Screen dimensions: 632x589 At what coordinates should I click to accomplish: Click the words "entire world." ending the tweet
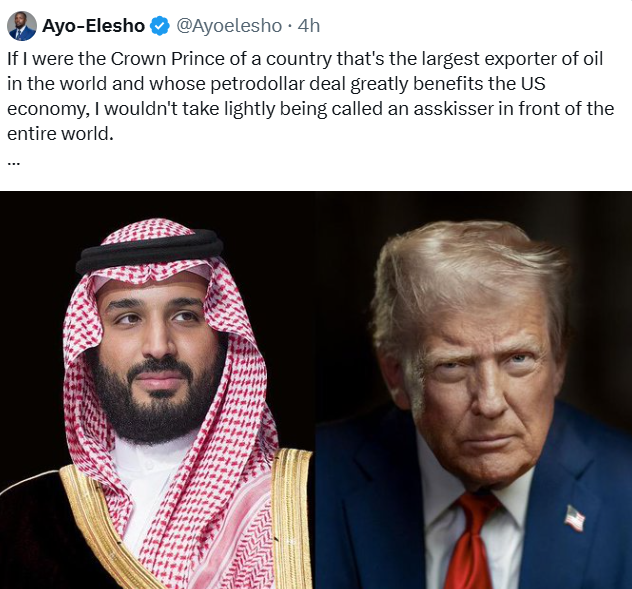[x=60, y=134]
